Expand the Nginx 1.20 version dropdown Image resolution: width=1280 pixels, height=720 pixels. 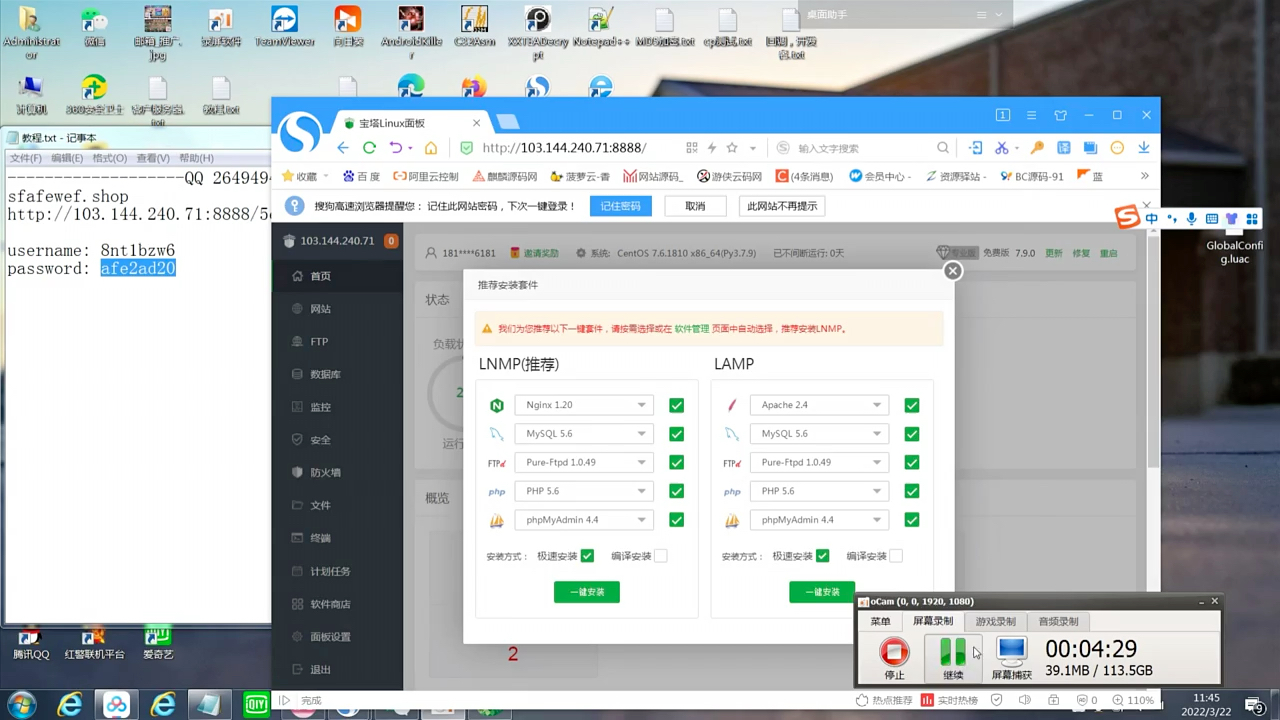(584, 405)
